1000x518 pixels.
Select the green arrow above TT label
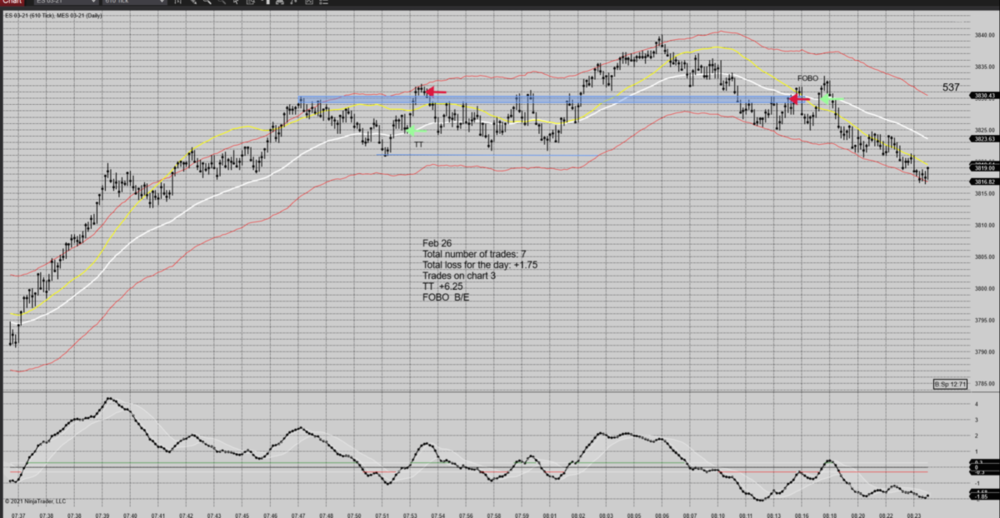tap(416, 130)
